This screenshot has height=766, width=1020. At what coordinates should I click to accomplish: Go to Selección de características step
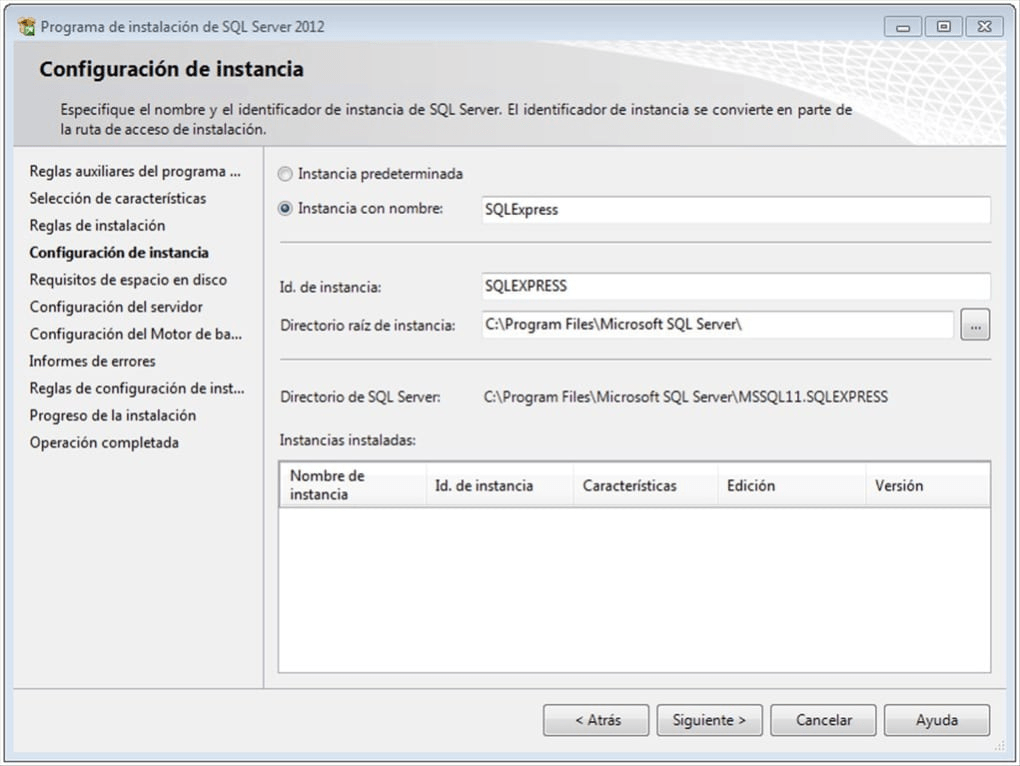(118, 198)
